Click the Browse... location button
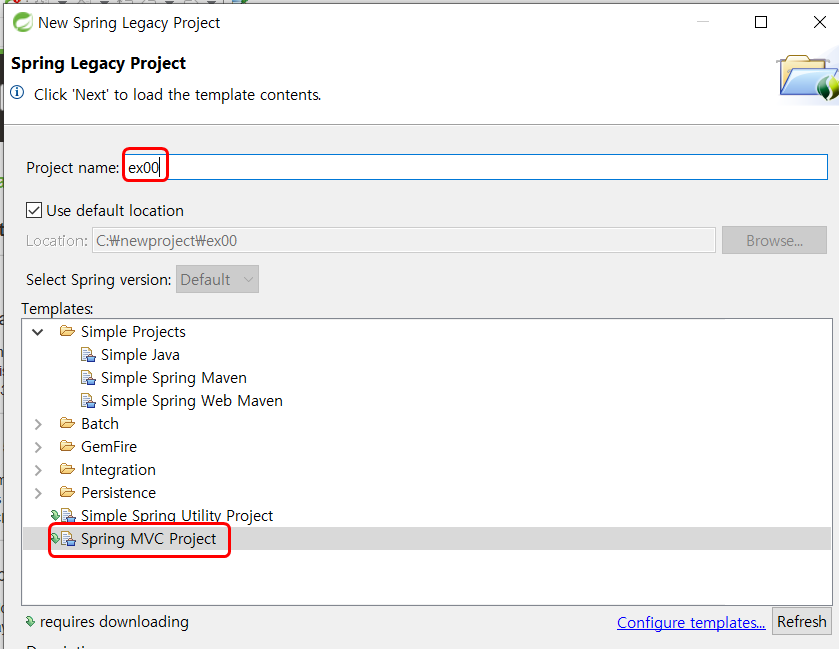Image resolution: width=839 pixels, height=649 pixels. pyautogui.click(x=774, y=240)
